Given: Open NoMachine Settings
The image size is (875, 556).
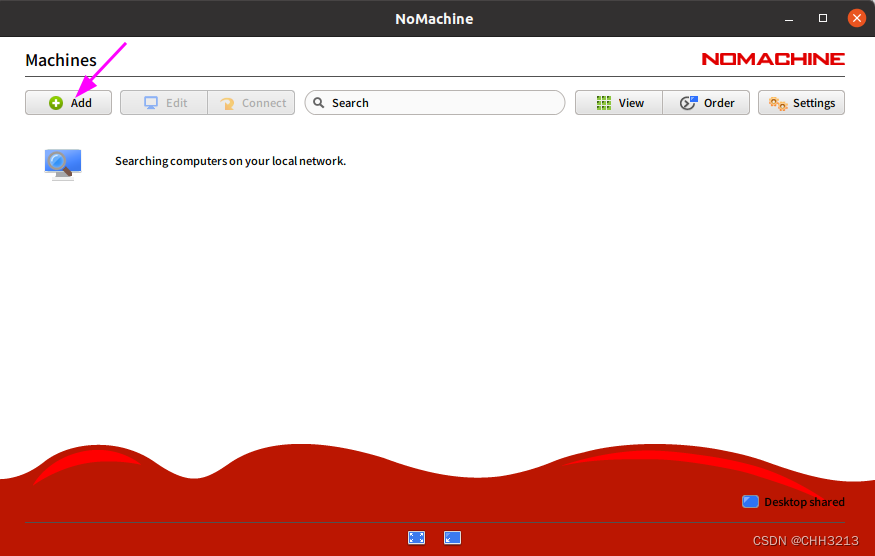Looking at the screenshot, I should 801,103.
